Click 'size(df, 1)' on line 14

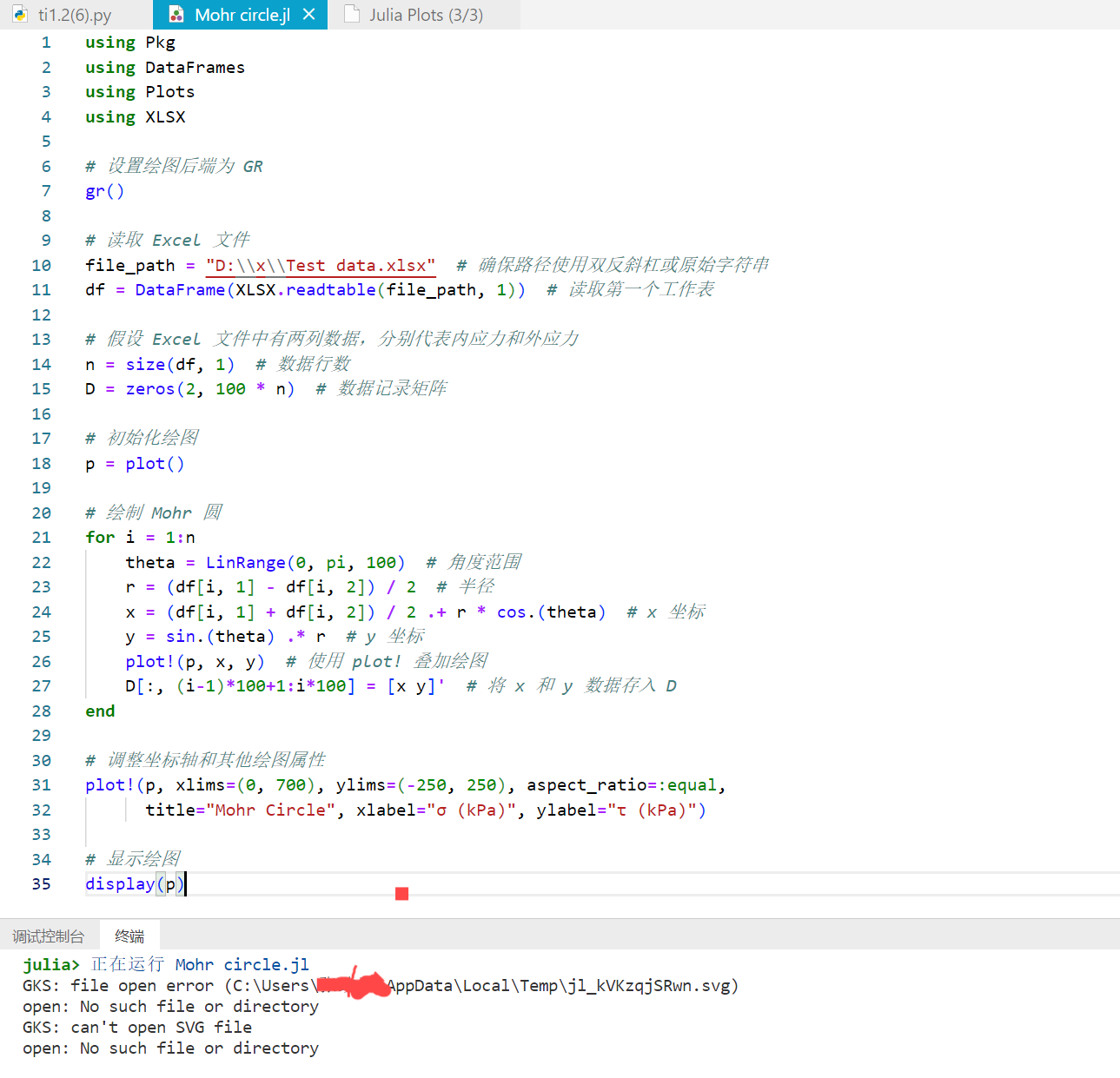(x=180, y=365)
